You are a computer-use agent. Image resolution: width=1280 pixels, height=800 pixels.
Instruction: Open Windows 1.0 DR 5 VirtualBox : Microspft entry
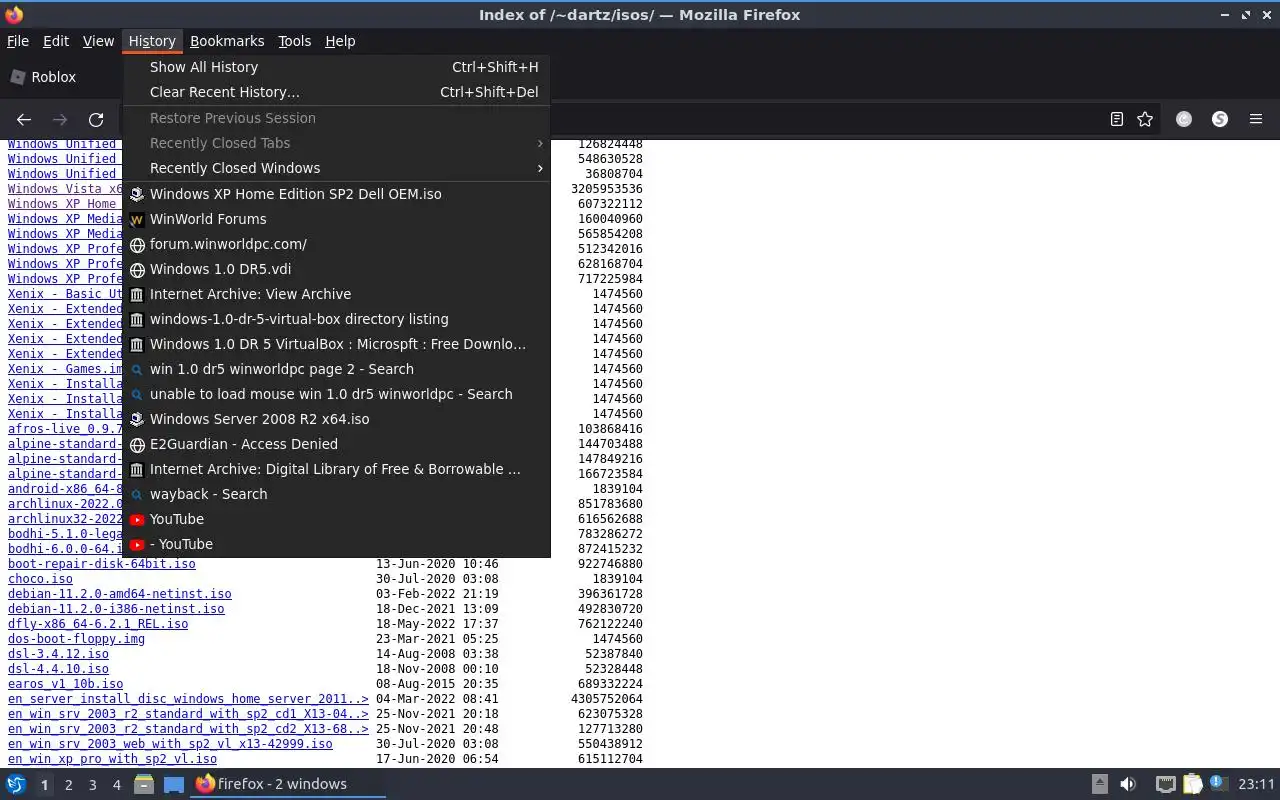[336, 344]
